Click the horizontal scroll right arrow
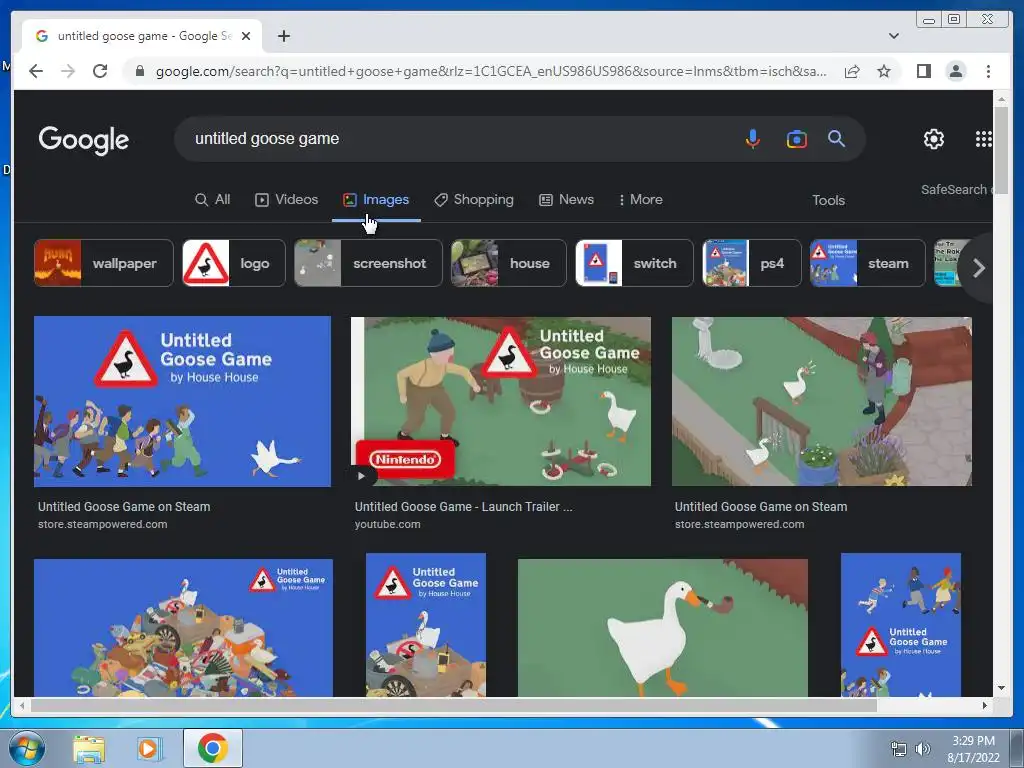The width and height of the screenshot is (1024, 768). 985,705
